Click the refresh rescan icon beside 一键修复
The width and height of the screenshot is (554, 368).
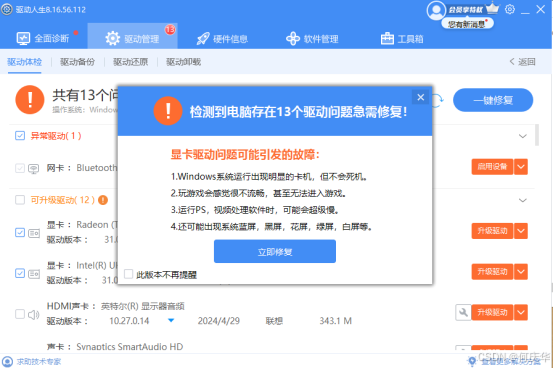coord(438,101)
